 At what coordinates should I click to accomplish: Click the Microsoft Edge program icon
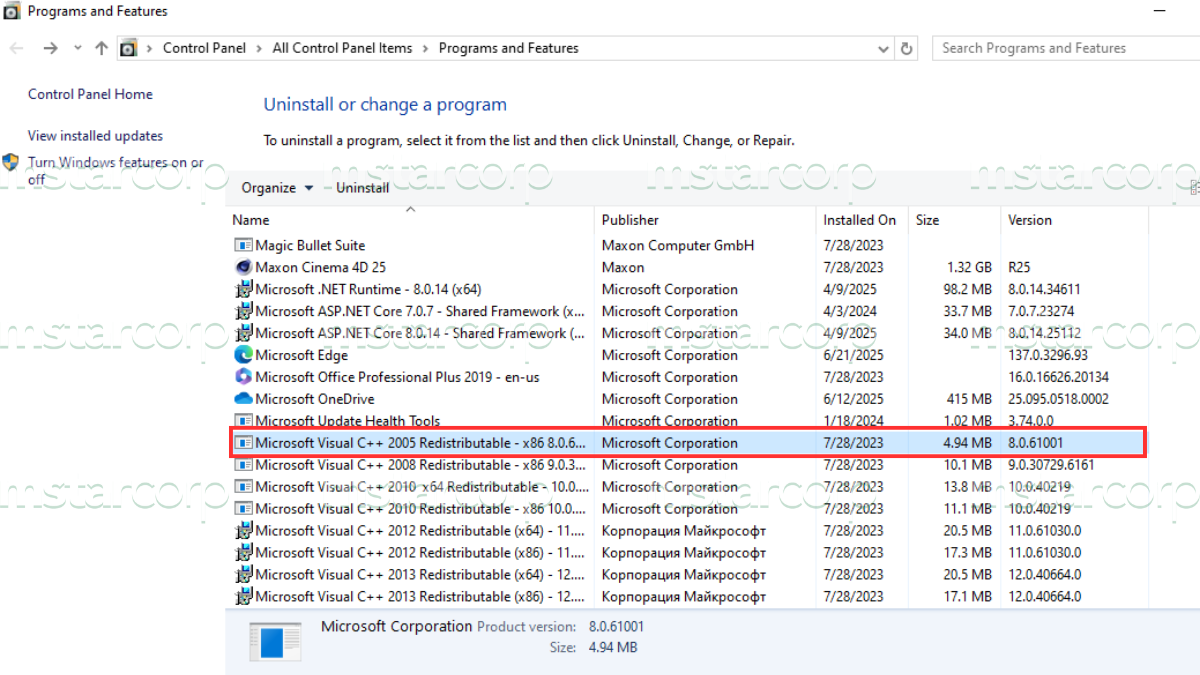(x=243, y=355)
